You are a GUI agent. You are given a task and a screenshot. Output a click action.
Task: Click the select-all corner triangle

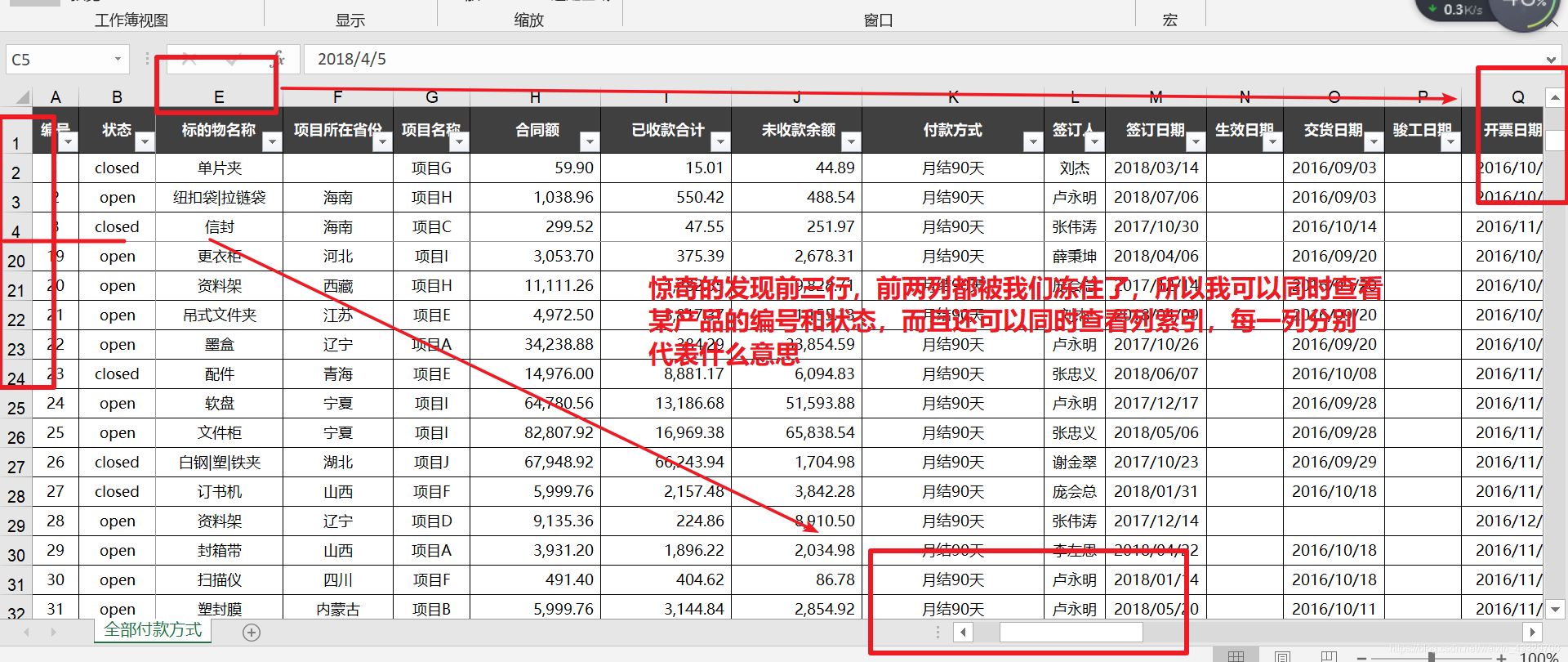(x=22, y=96)
